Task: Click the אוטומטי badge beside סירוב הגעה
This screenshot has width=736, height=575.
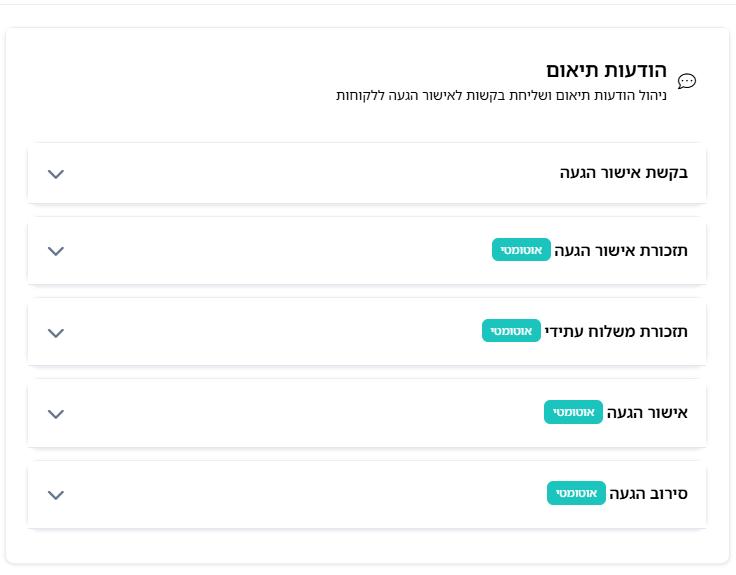Action: tap(576, 493)
